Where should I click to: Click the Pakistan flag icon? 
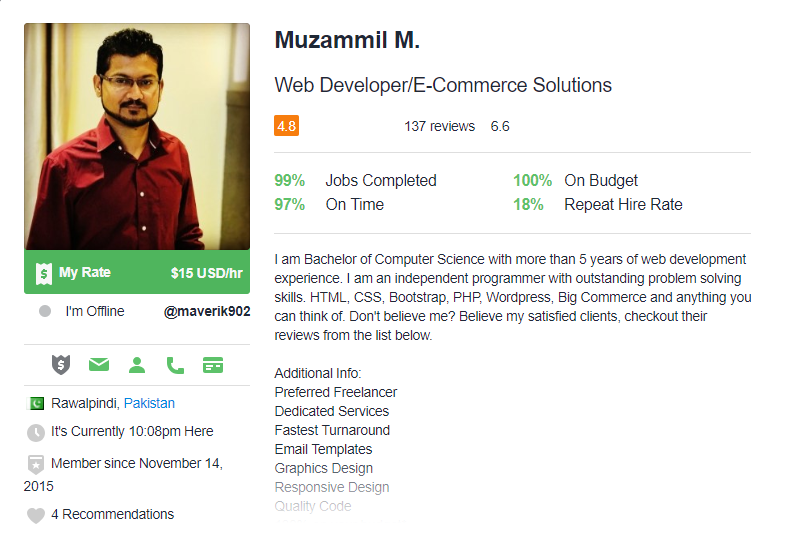tap(36, 403)
